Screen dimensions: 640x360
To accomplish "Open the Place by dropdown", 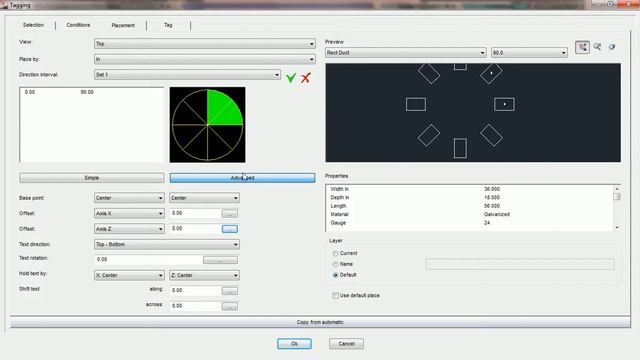I will (205, 59).
